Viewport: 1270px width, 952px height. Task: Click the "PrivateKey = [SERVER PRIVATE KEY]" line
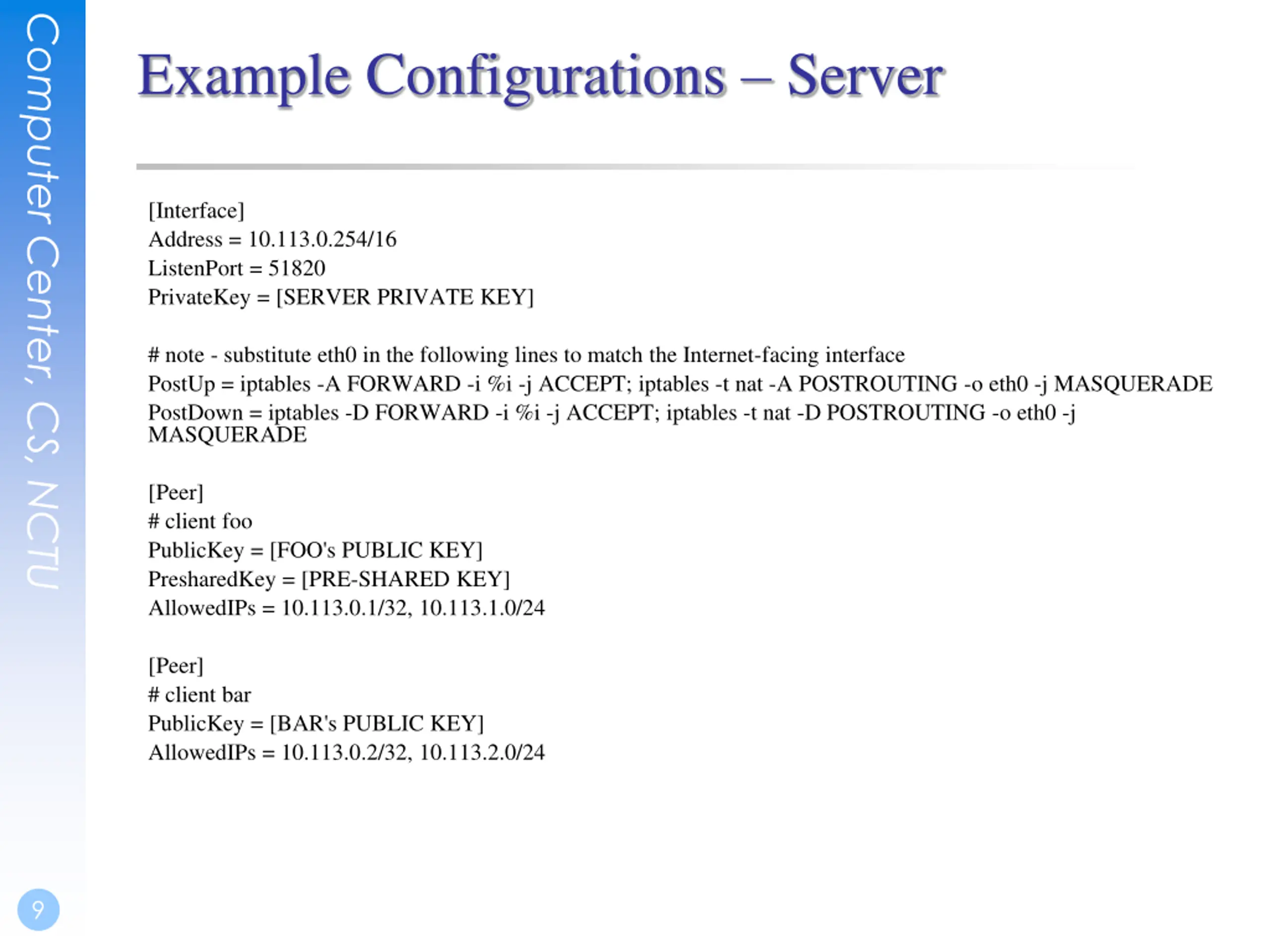(341, 297)
